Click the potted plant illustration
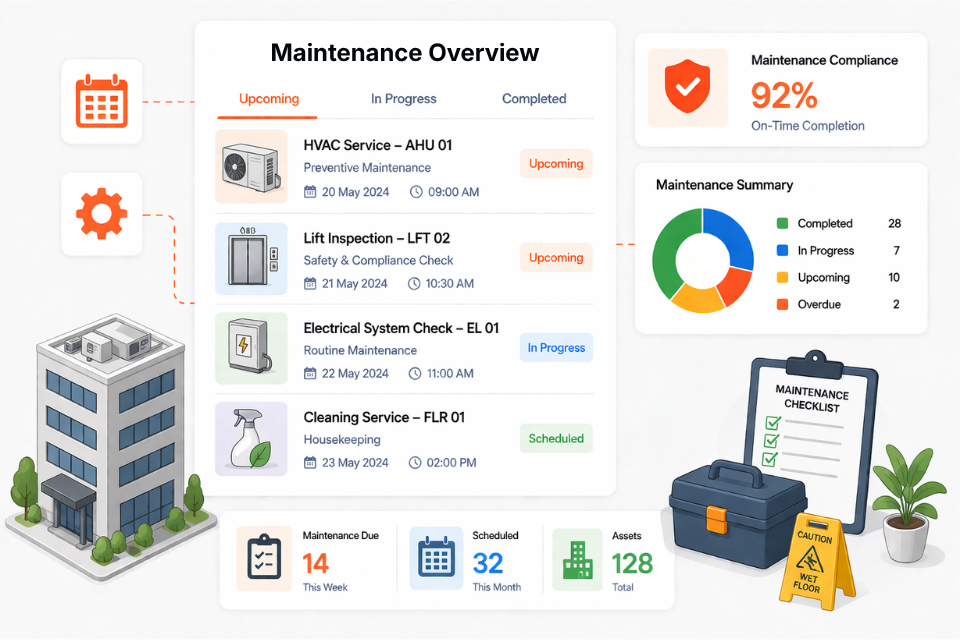This screenshot has width=960, height=640. tap(908, 503)
